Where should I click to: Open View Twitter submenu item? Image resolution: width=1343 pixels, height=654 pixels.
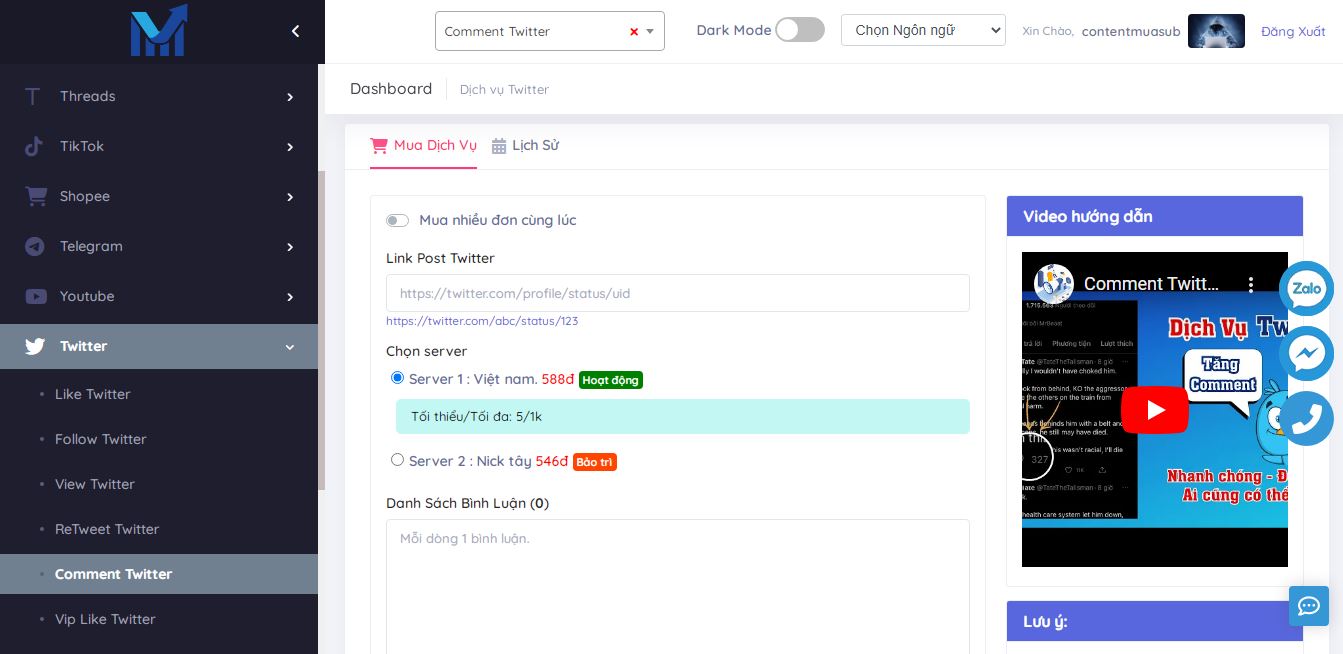[159, 484]
